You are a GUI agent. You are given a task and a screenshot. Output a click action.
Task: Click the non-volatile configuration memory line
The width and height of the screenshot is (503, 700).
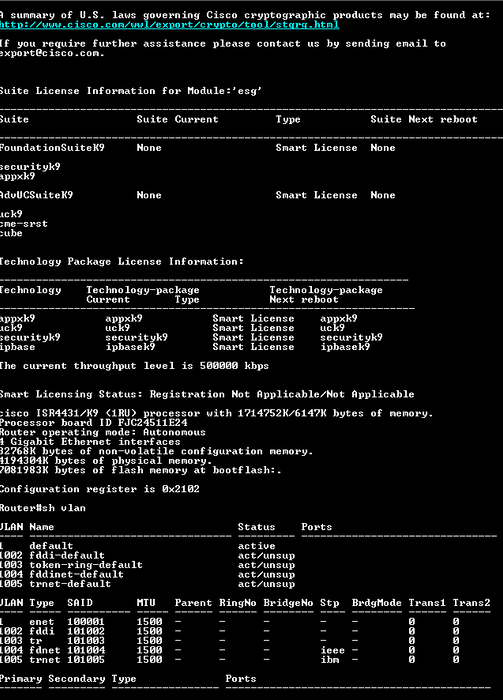pyautogui.click(x=156, y=451)
